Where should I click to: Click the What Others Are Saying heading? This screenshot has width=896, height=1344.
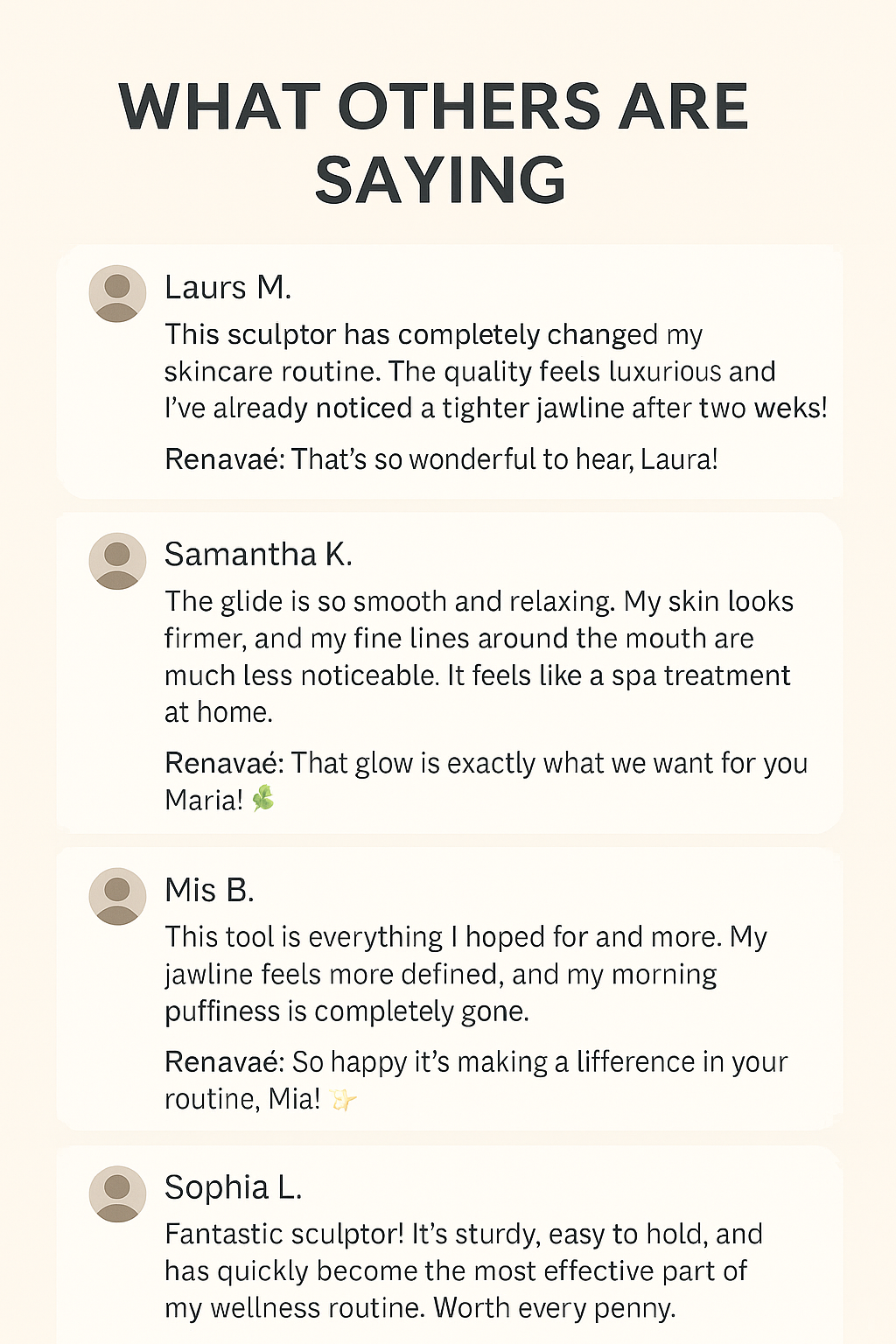pyautogui.click(x=434, y=143)
